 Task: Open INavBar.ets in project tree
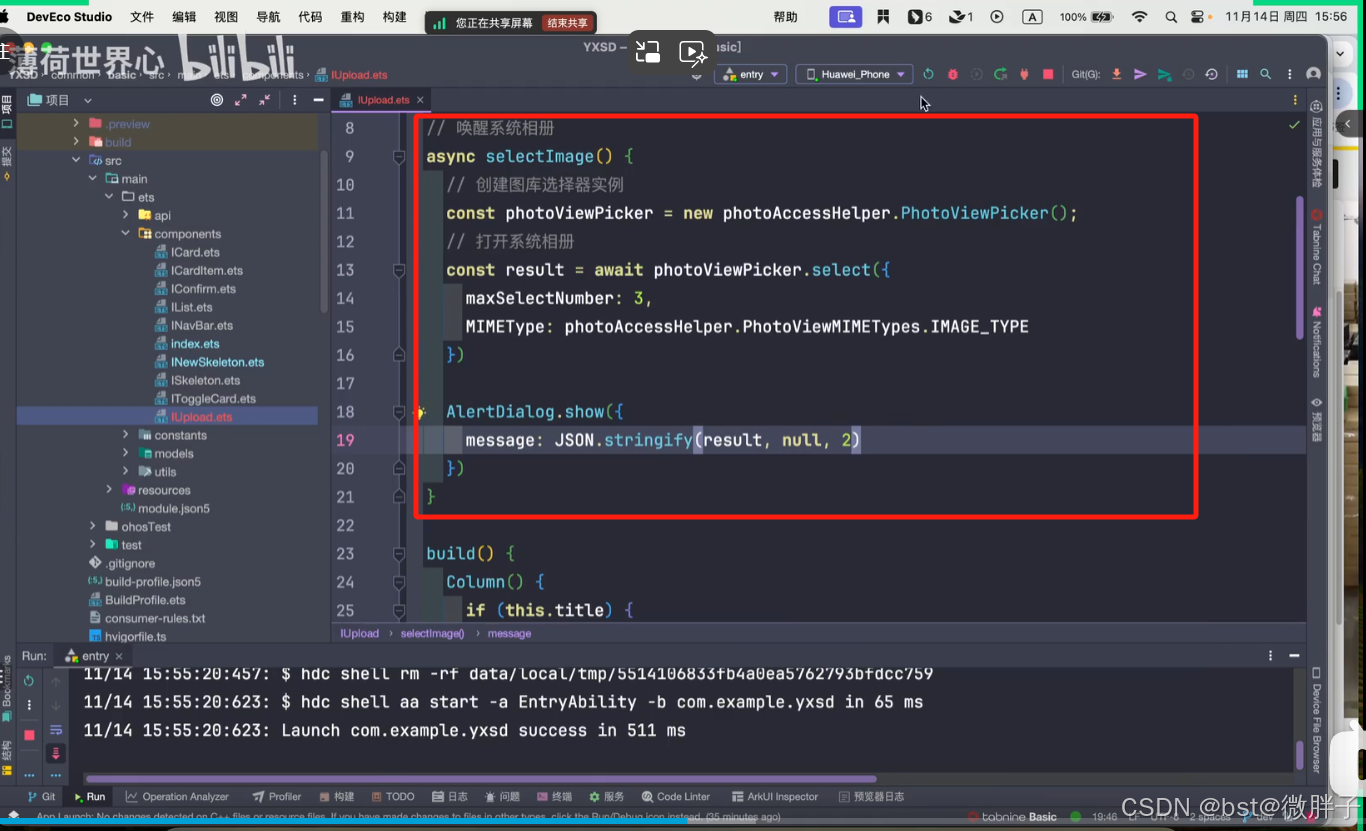click(x=202, y=325)
